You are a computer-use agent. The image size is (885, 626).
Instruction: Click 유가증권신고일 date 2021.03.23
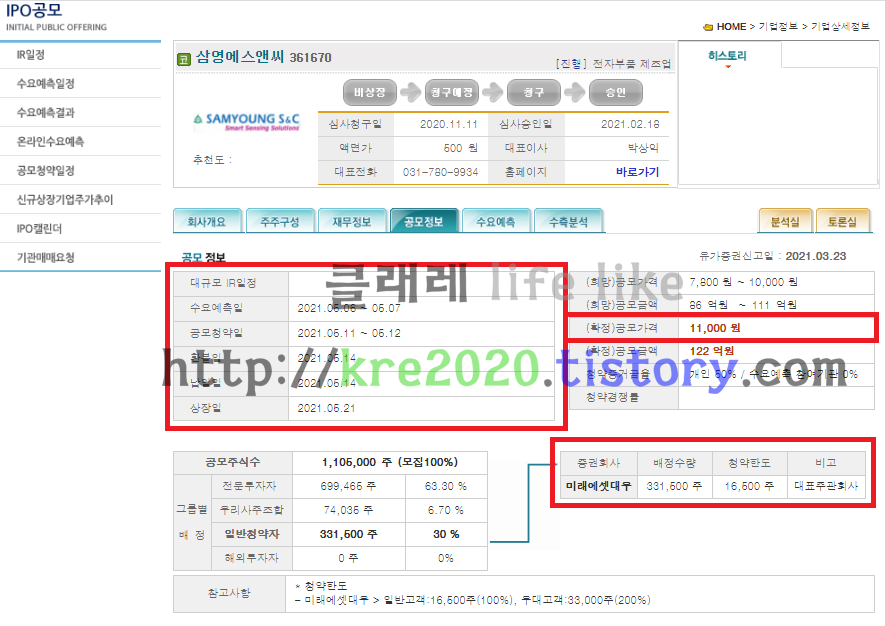click(x=816, y=256)
